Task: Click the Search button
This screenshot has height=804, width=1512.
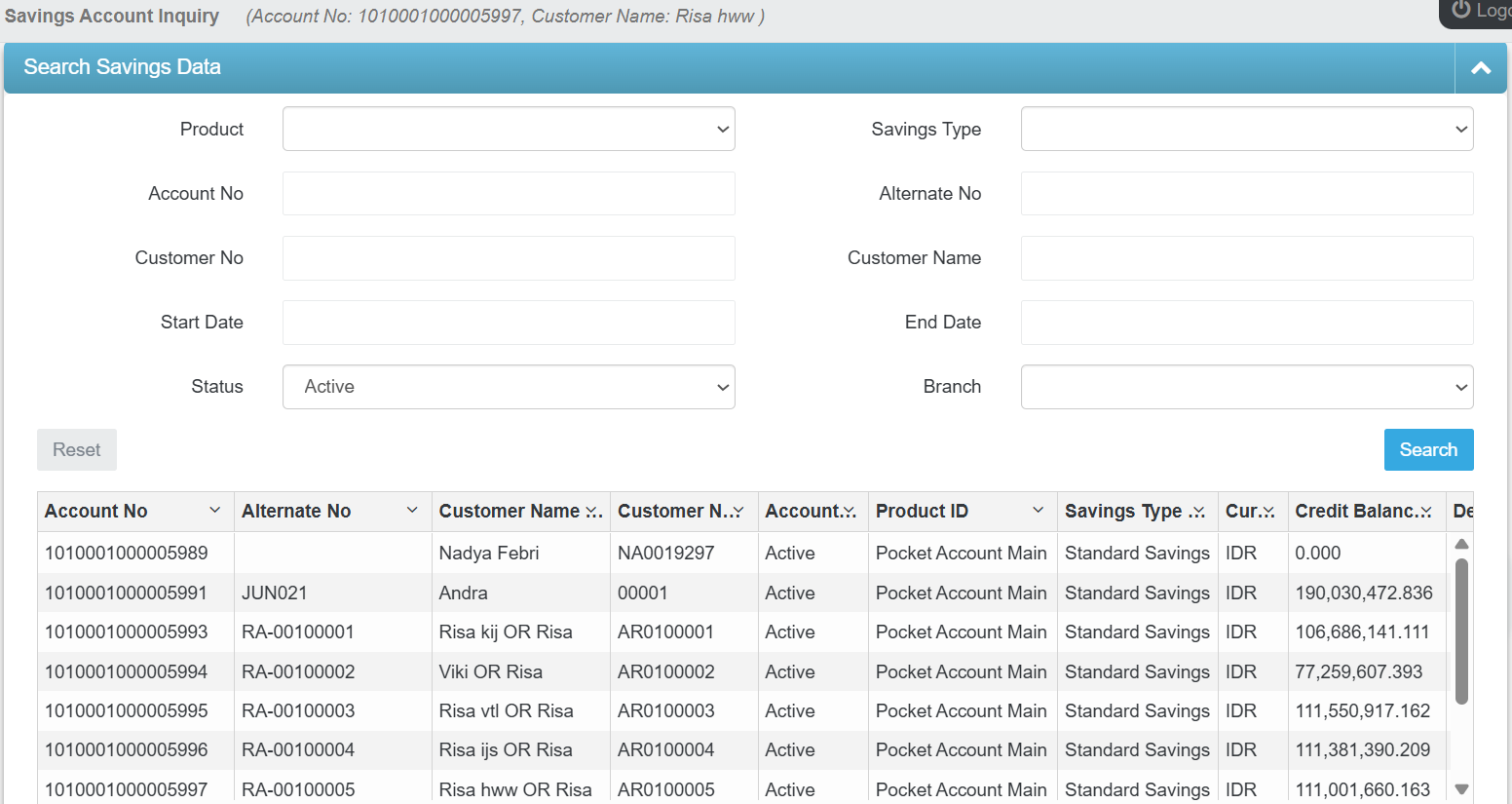Action: pyautogui.click(x=1428, y=449)
